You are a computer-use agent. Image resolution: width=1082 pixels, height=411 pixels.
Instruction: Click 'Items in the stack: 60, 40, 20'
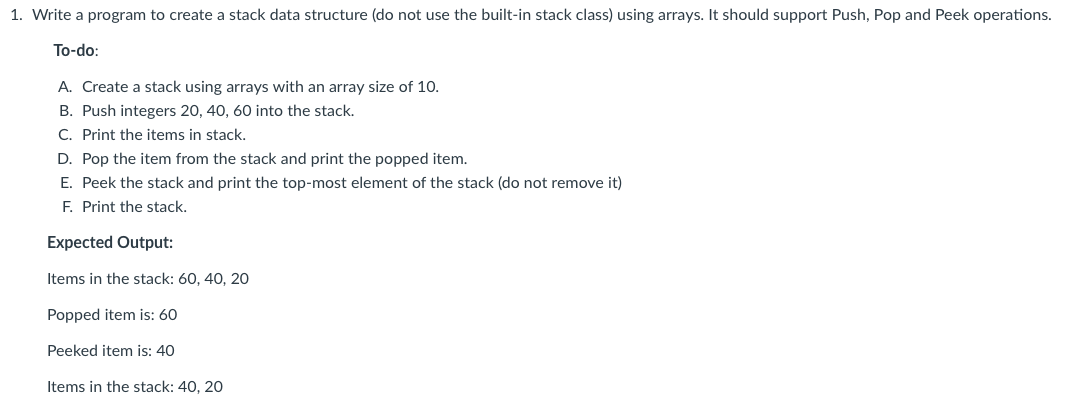[148, 279]
